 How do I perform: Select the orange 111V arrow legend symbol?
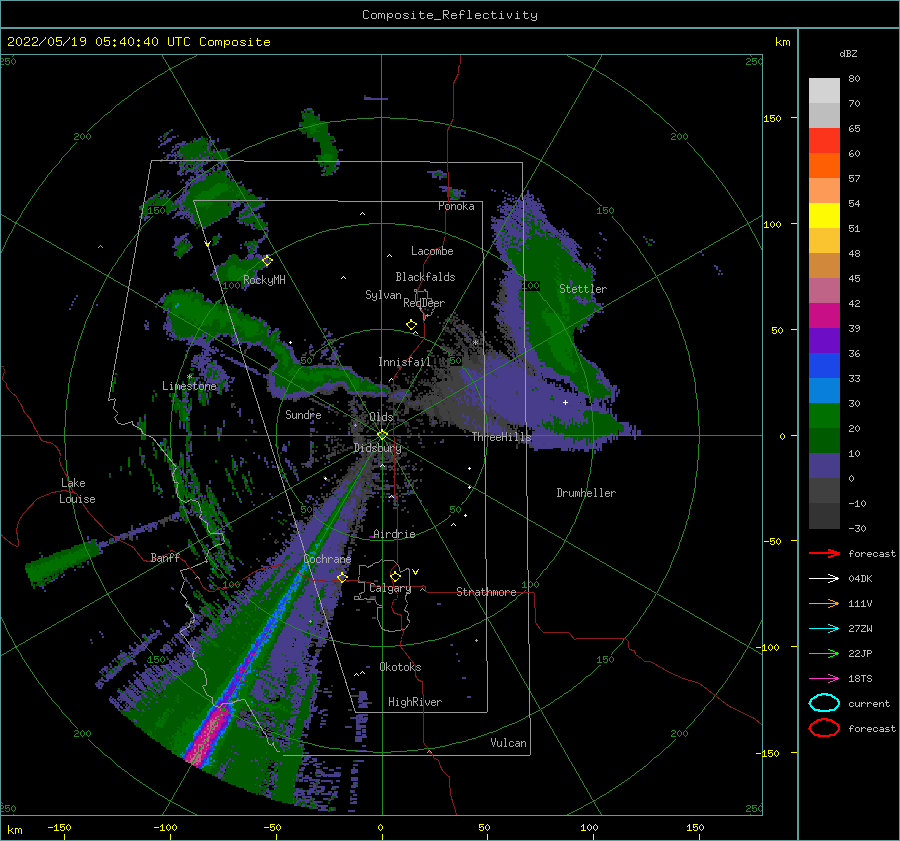tap(824, 603)
